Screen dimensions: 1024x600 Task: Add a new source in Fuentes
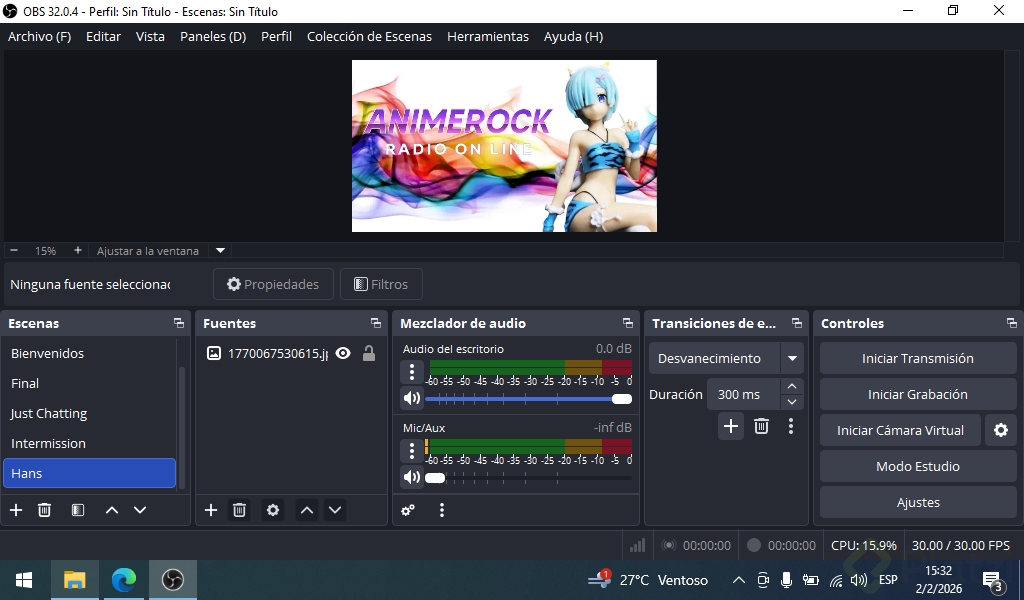click(x=211, y=510)
